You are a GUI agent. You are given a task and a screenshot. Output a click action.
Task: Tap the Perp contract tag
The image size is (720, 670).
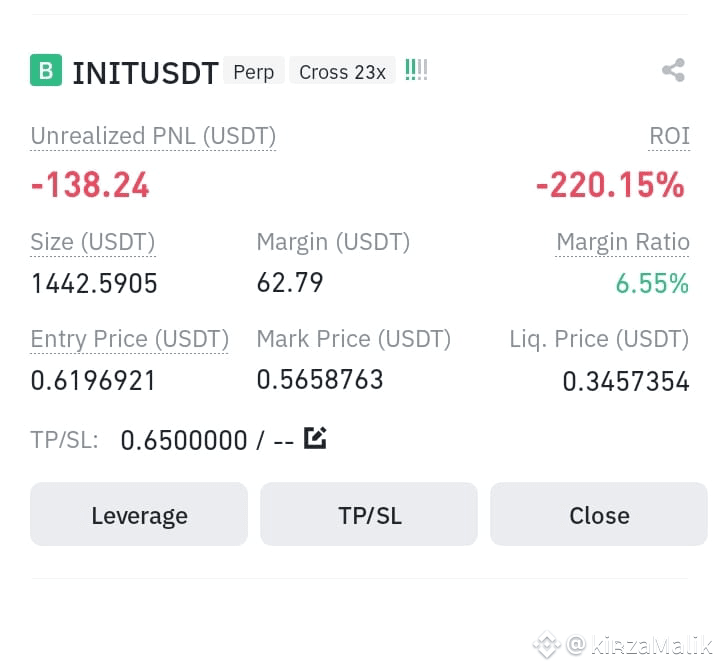tap(253, 72)
